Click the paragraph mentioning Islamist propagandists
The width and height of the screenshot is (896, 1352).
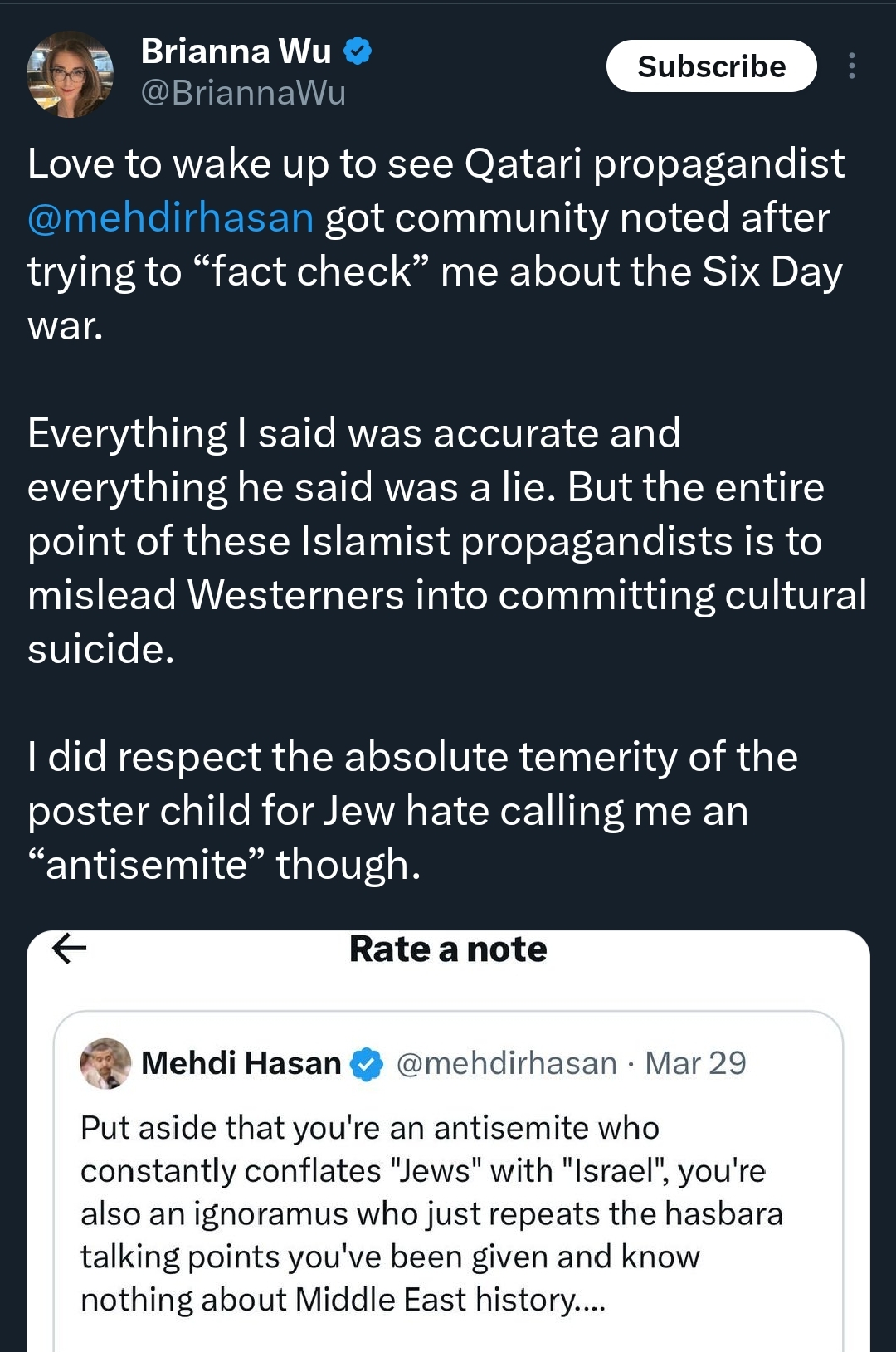[x=446, y=540]
